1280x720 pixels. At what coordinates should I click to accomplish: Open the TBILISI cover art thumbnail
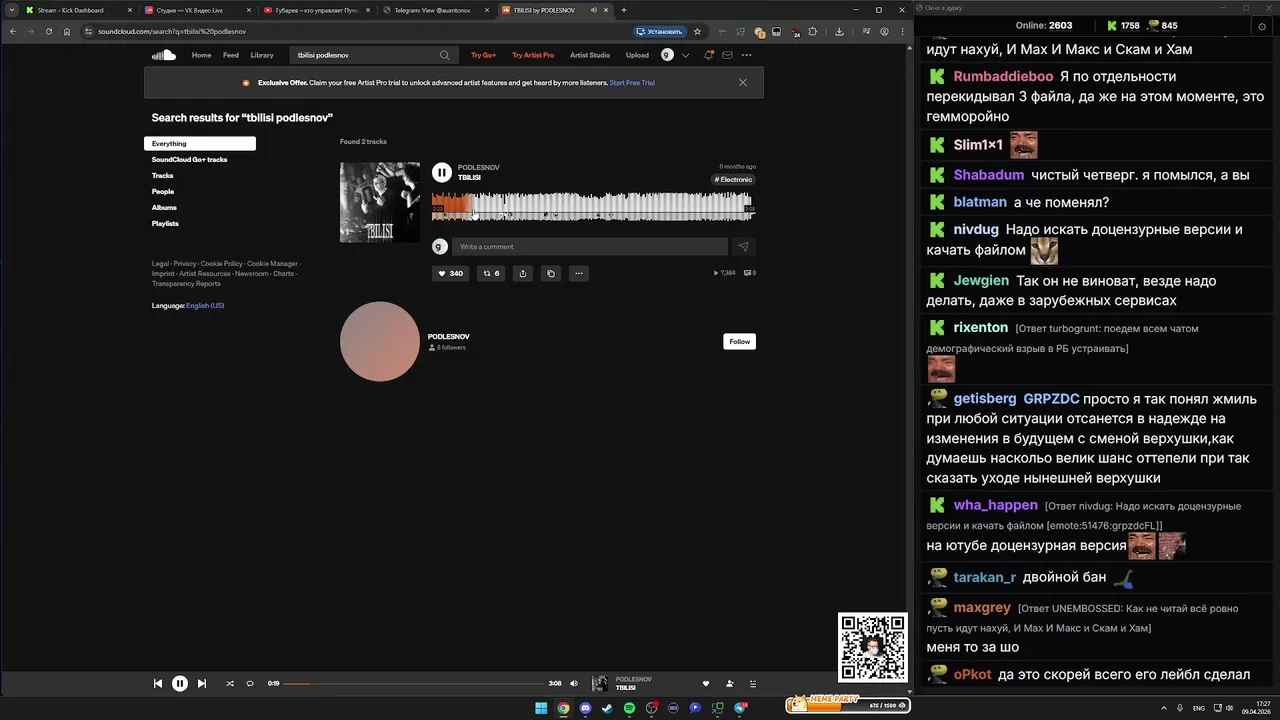380,202
